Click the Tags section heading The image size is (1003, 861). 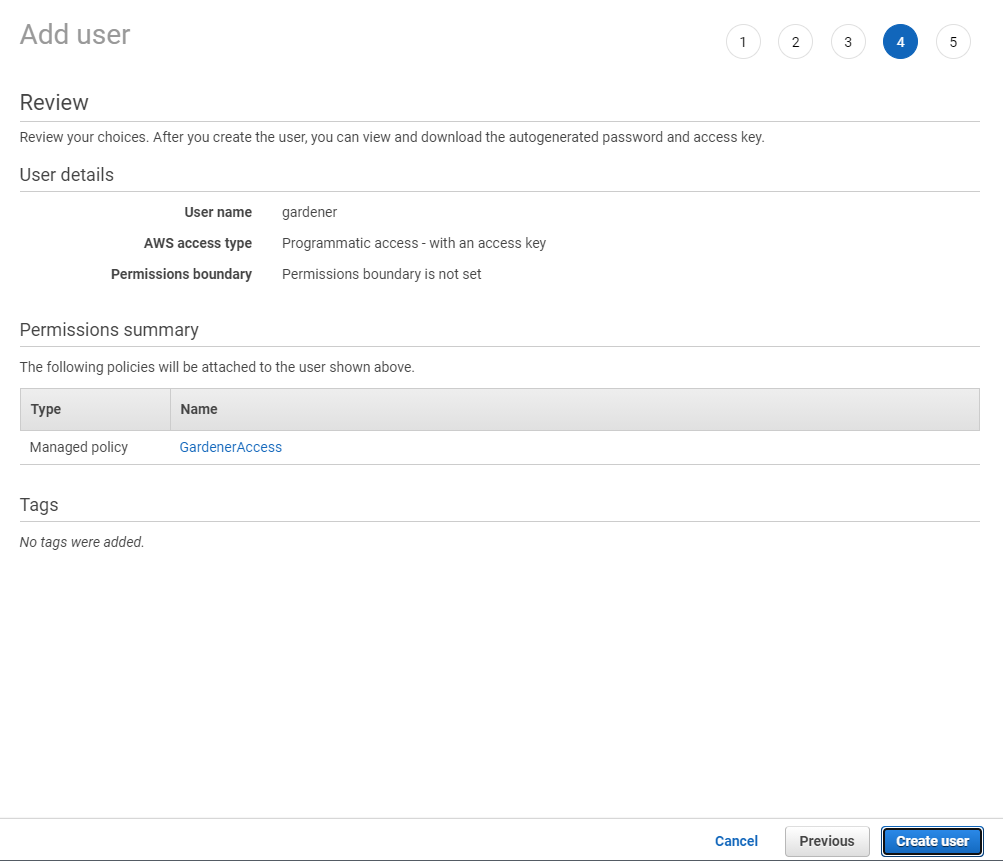click(39, 505)
